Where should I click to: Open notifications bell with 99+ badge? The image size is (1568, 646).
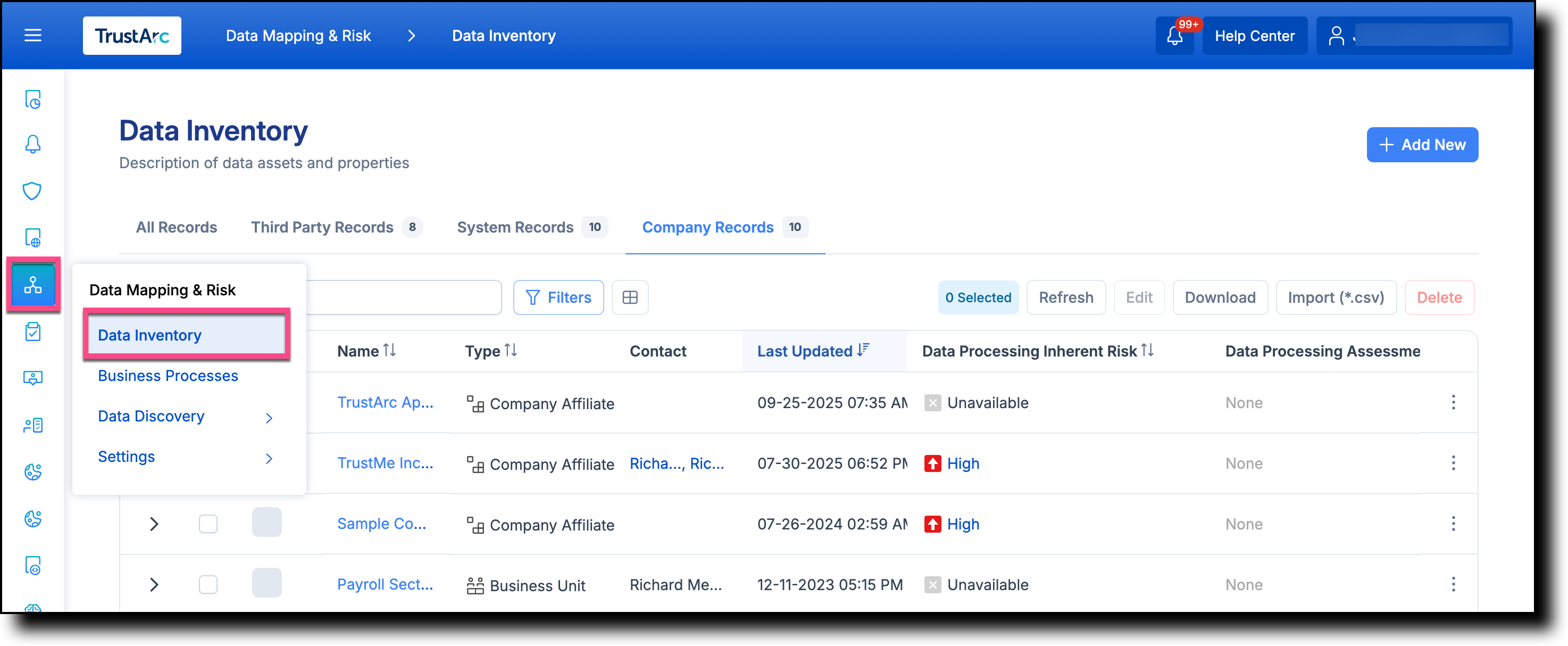coord(1175,36)
